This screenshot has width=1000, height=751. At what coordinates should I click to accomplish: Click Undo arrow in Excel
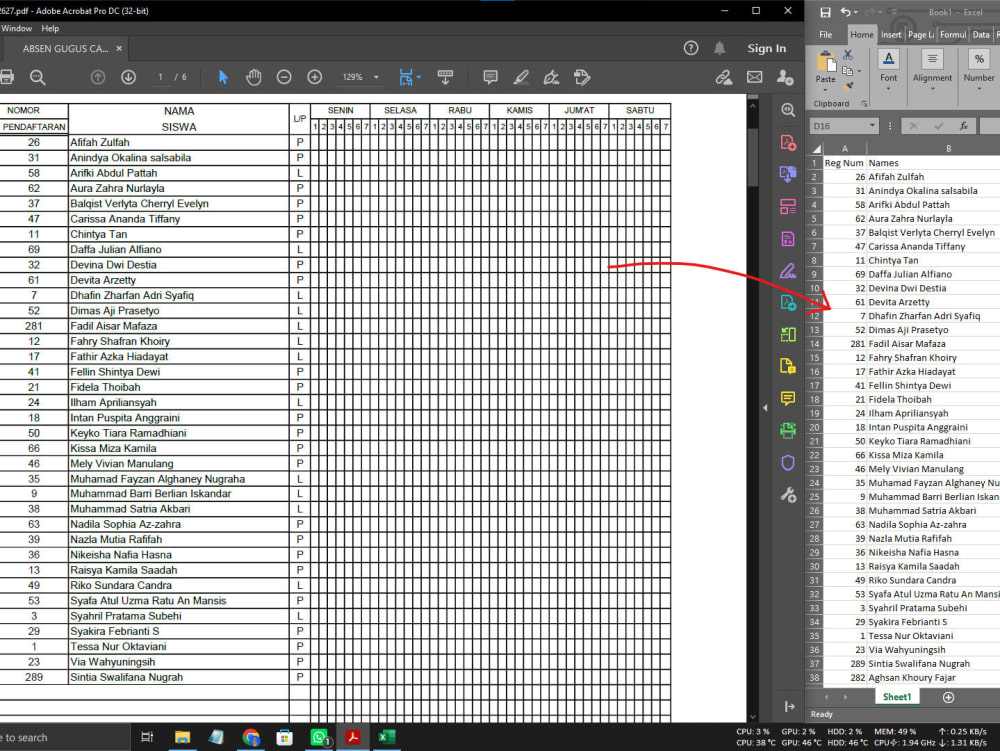(846, 12)
